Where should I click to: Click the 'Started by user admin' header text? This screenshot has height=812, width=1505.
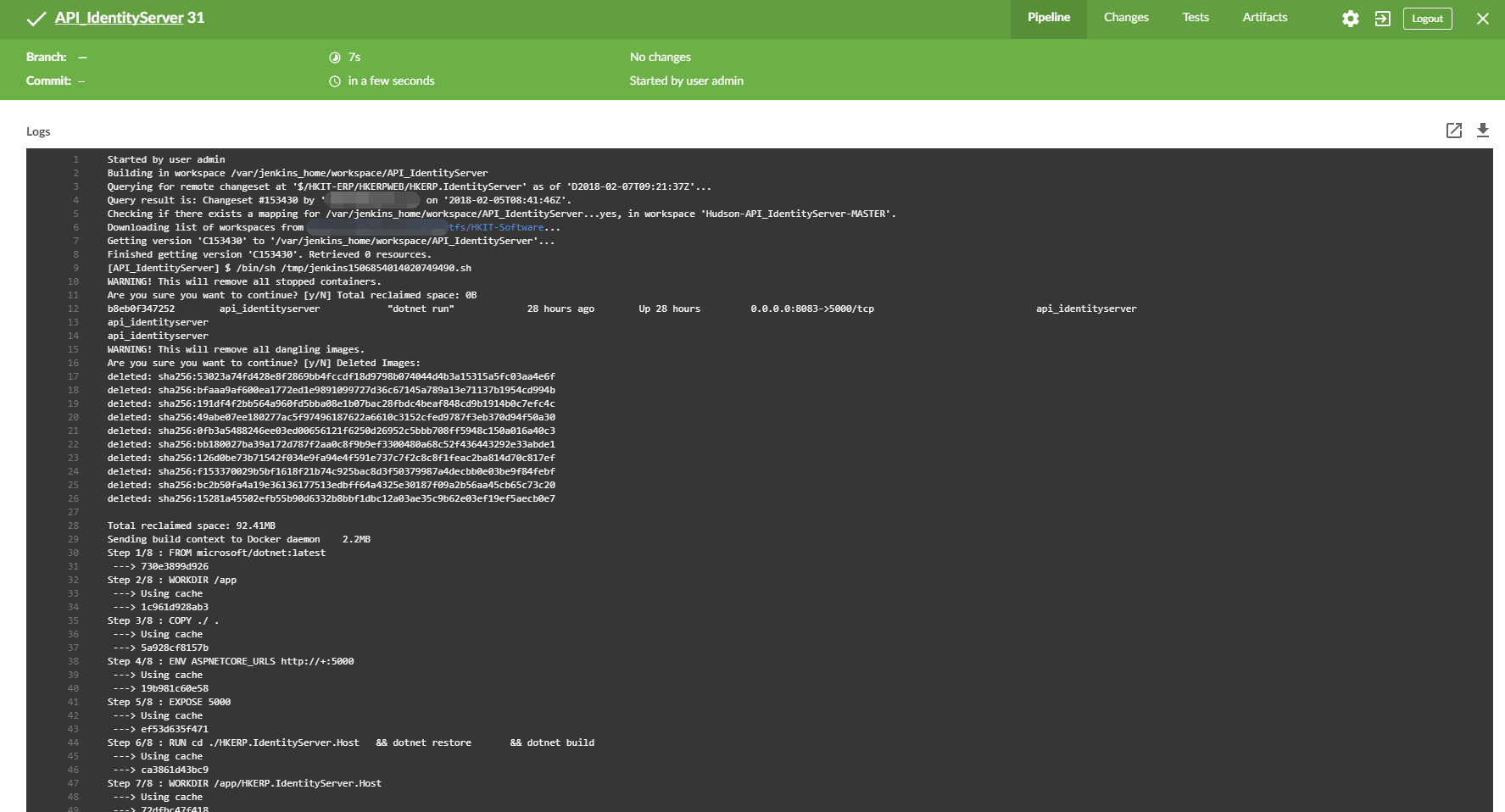[x=686, y=81]
